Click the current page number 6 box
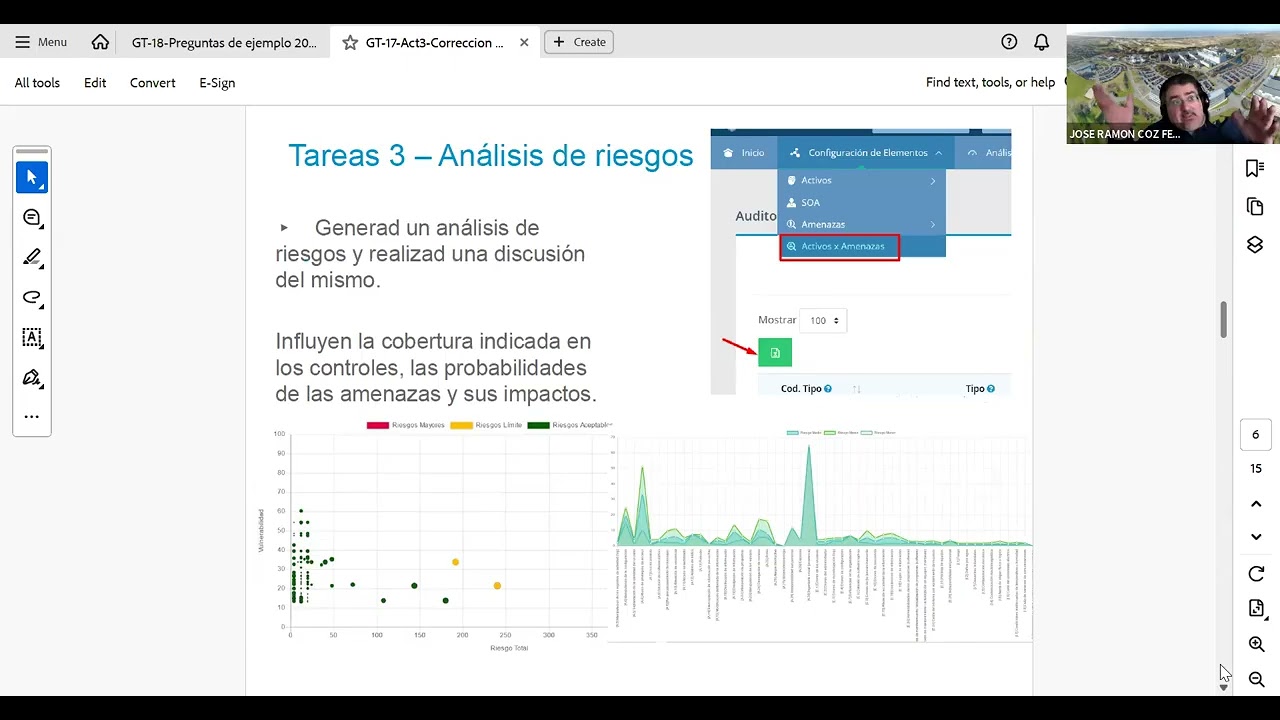 click(x=1256, y=435)
